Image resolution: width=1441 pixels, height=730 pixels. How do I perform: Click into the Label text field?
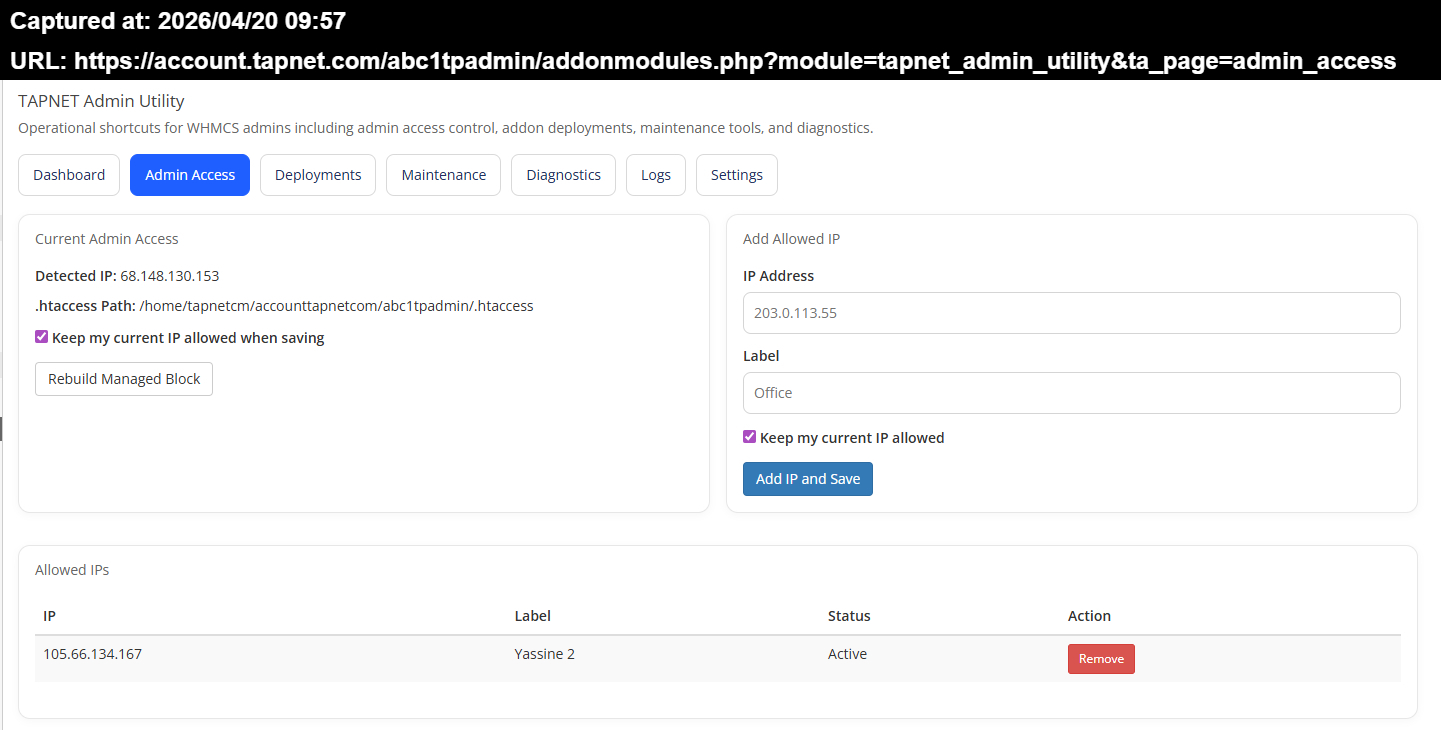point(1071,393)
